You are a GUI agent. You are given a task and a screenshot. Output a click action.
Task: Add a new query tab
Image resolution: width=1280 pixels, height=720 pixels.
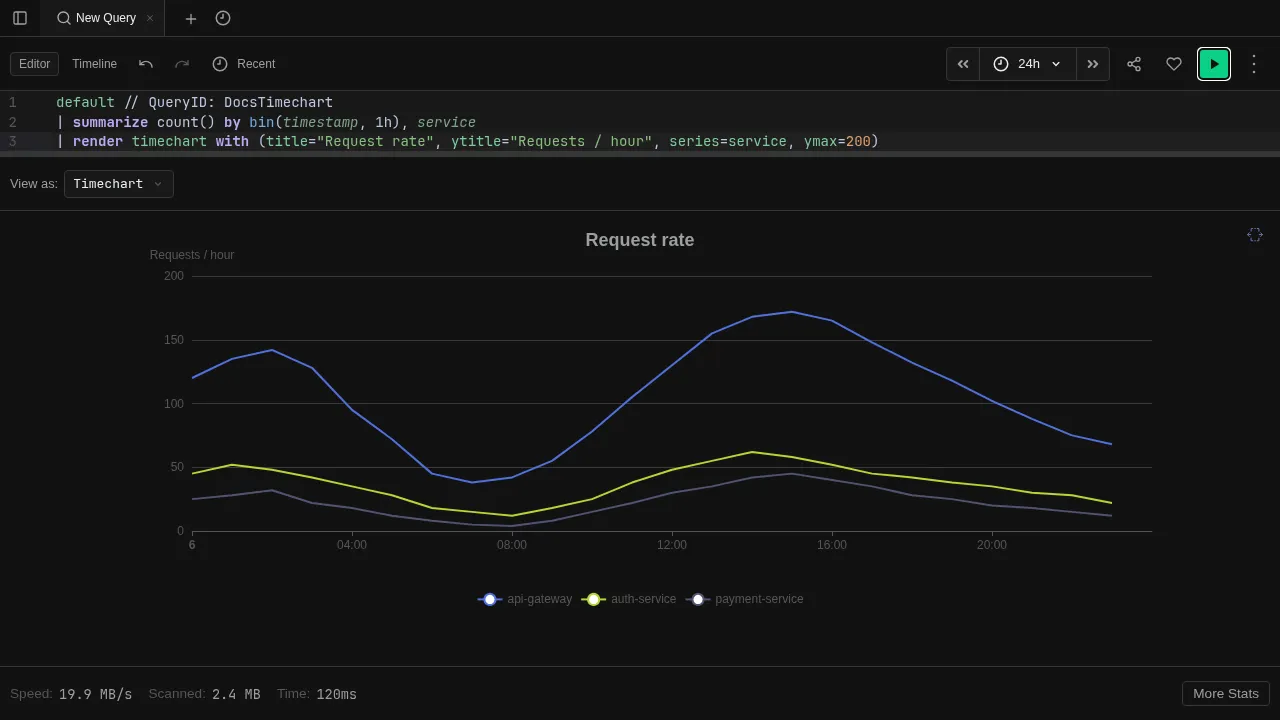[191, 18]
